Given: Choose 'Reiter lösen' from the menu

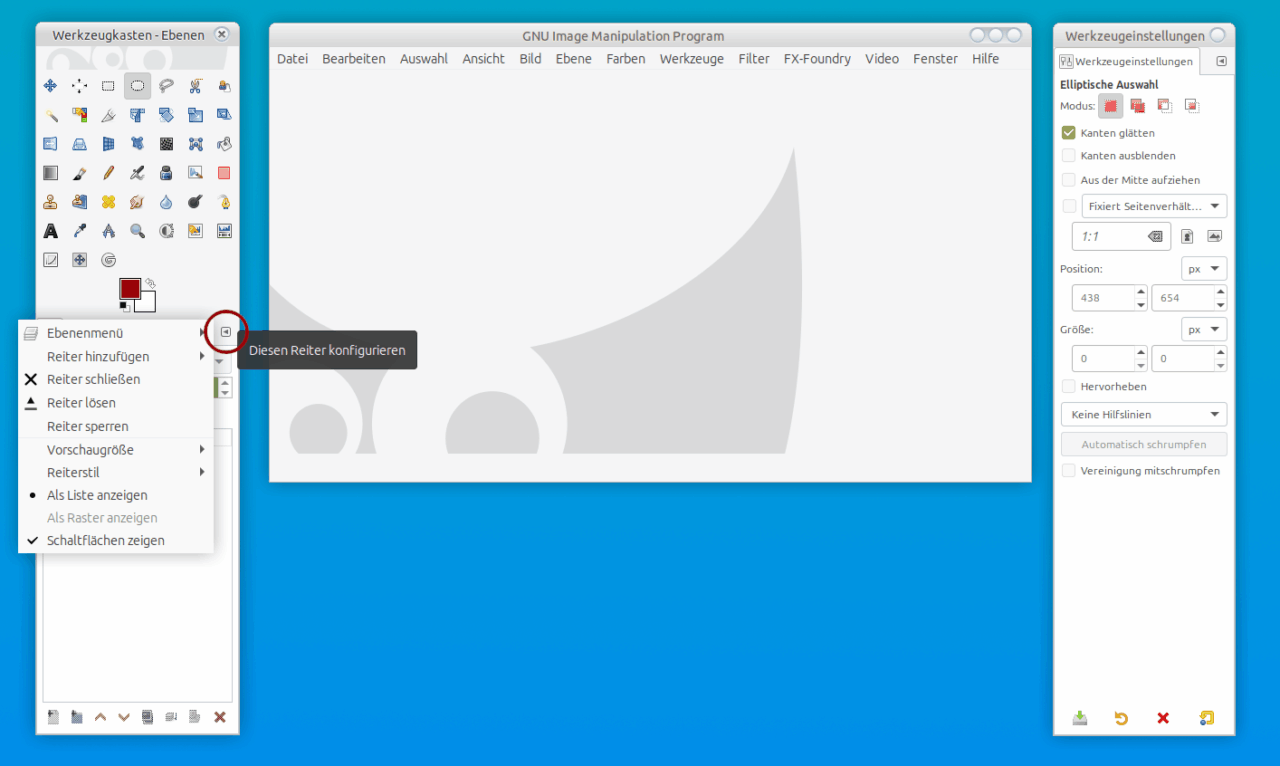Looking at the screenshot, I should click(x=116, y=403).
